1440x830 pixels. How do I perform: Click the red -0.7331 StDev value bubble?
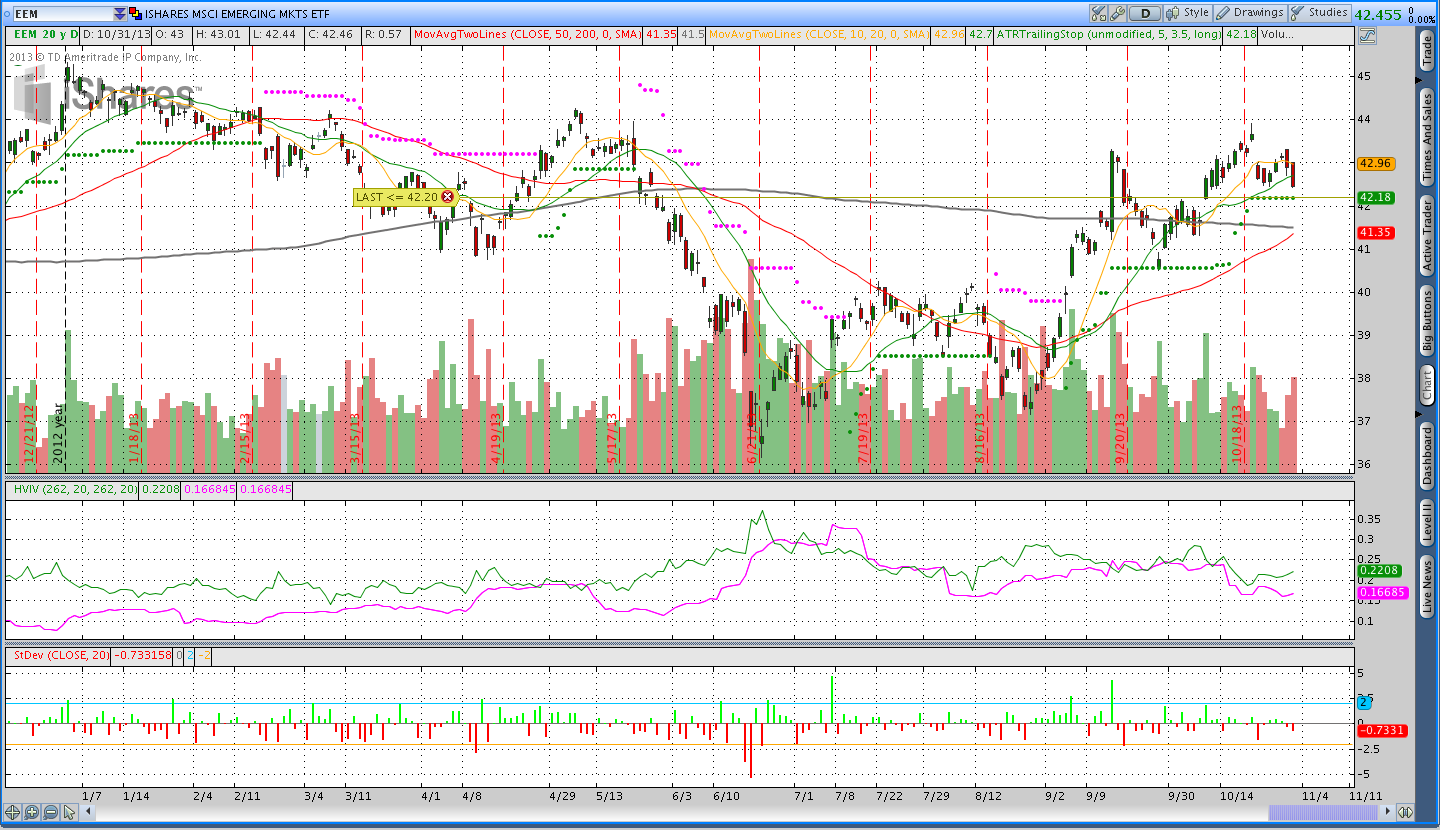click(1382, 730)
